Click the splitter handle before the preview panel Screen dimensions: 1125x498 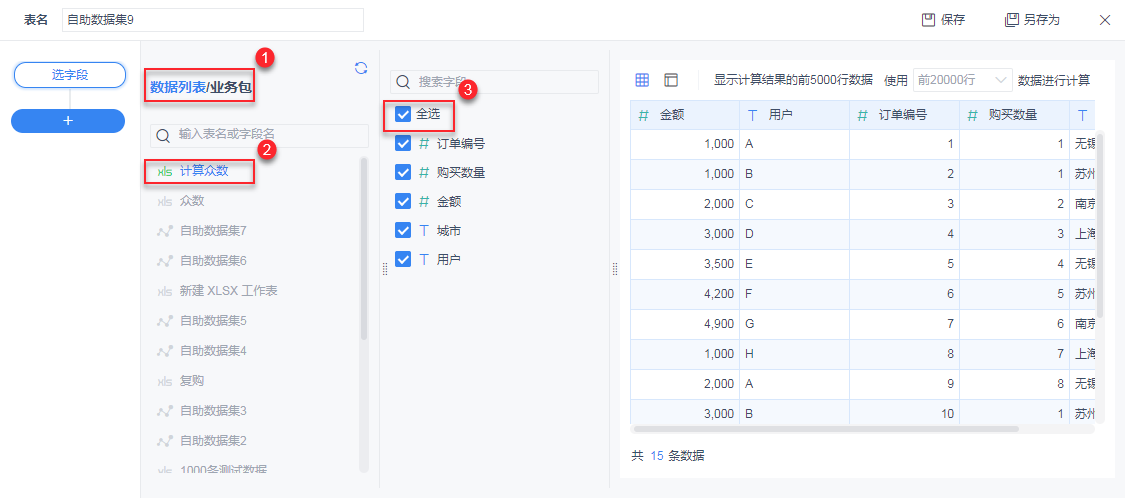tap(615, 269)
